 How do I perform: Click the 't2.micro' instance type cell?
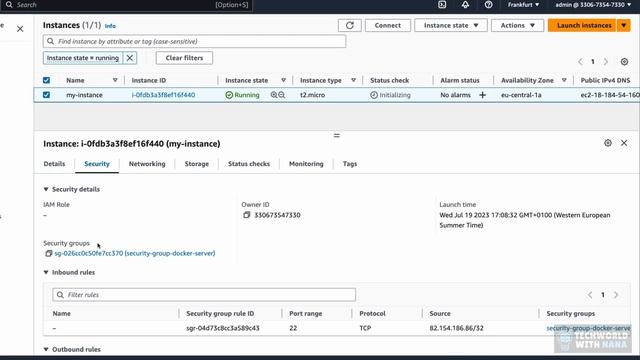(x=313, y=95)
